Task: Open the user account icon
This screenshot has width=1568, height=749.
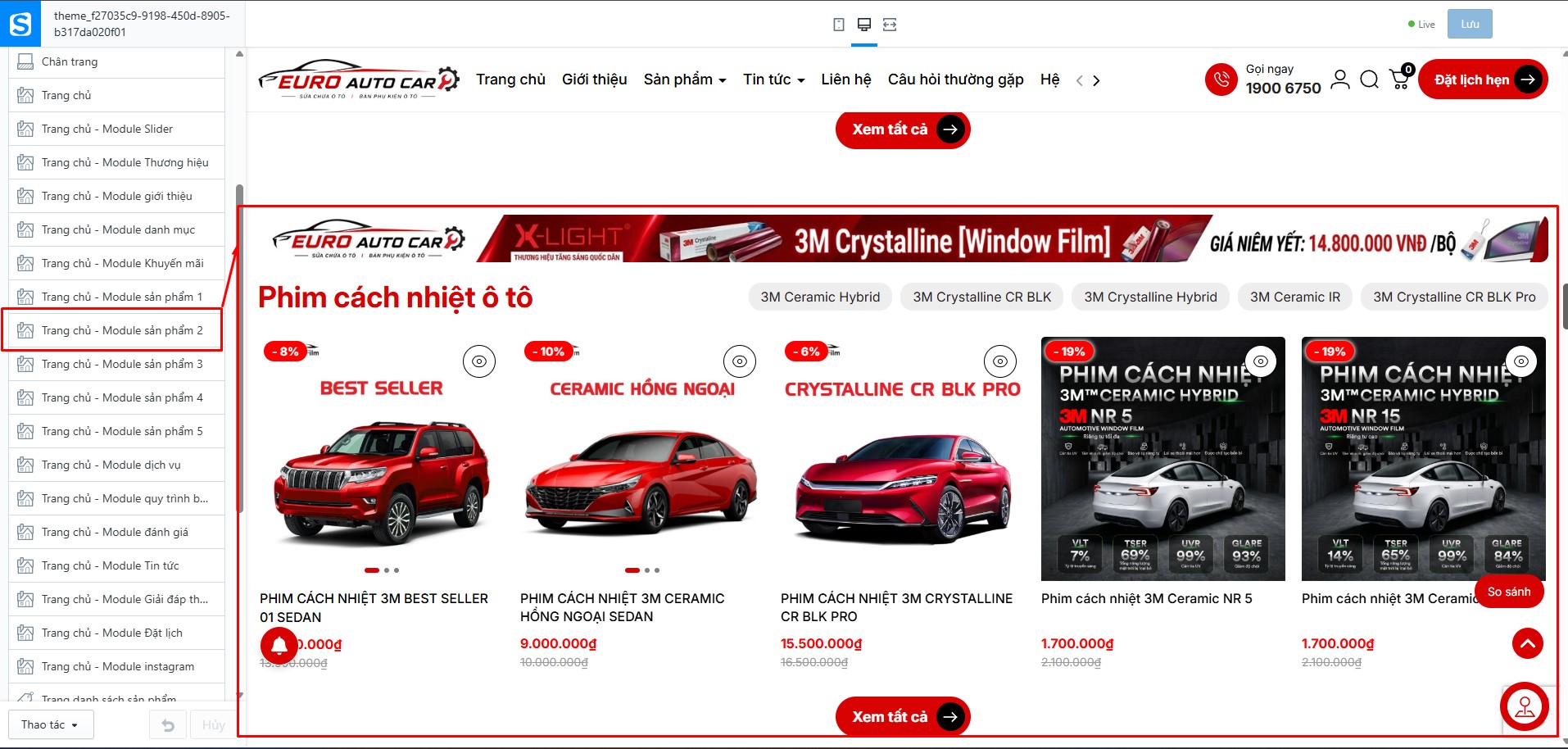Action: point(1340,79)
